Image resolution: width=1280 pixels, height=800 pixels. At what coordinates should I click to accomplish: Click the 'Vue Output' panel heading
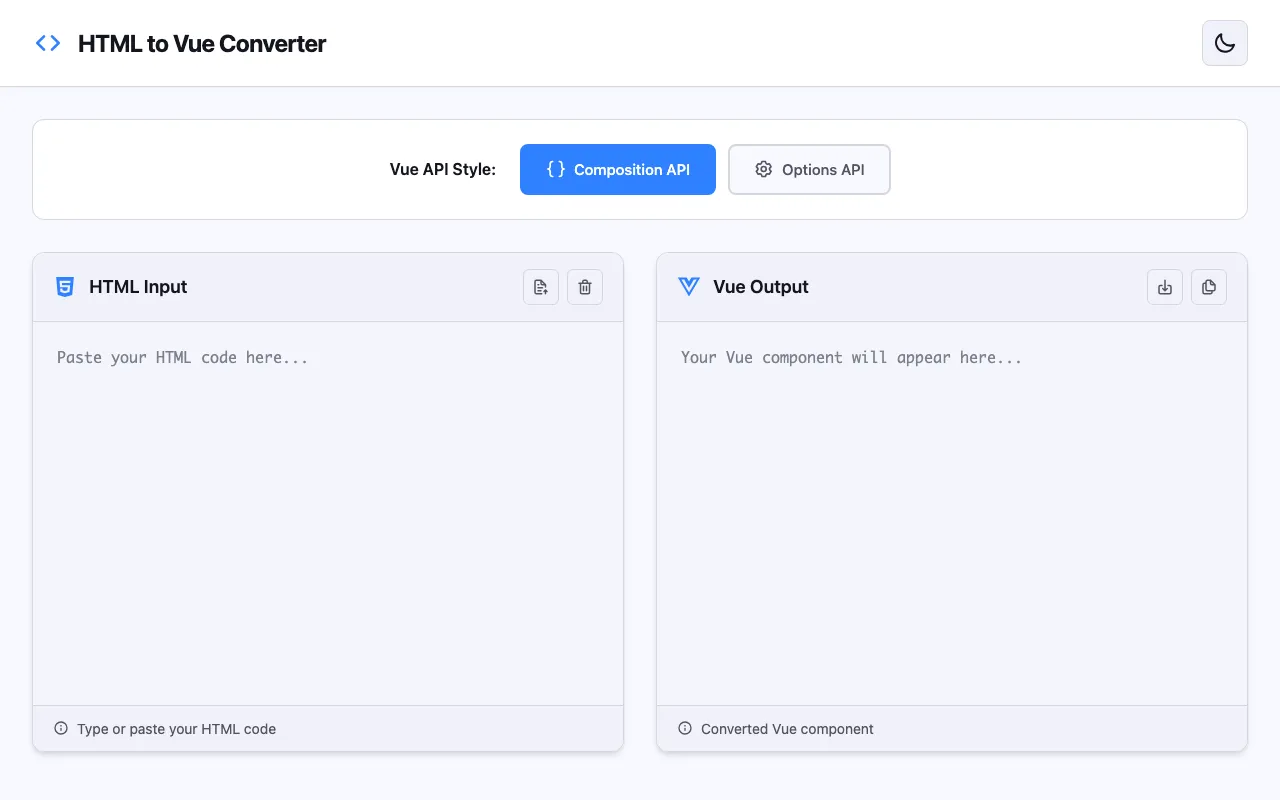(761, 287)
